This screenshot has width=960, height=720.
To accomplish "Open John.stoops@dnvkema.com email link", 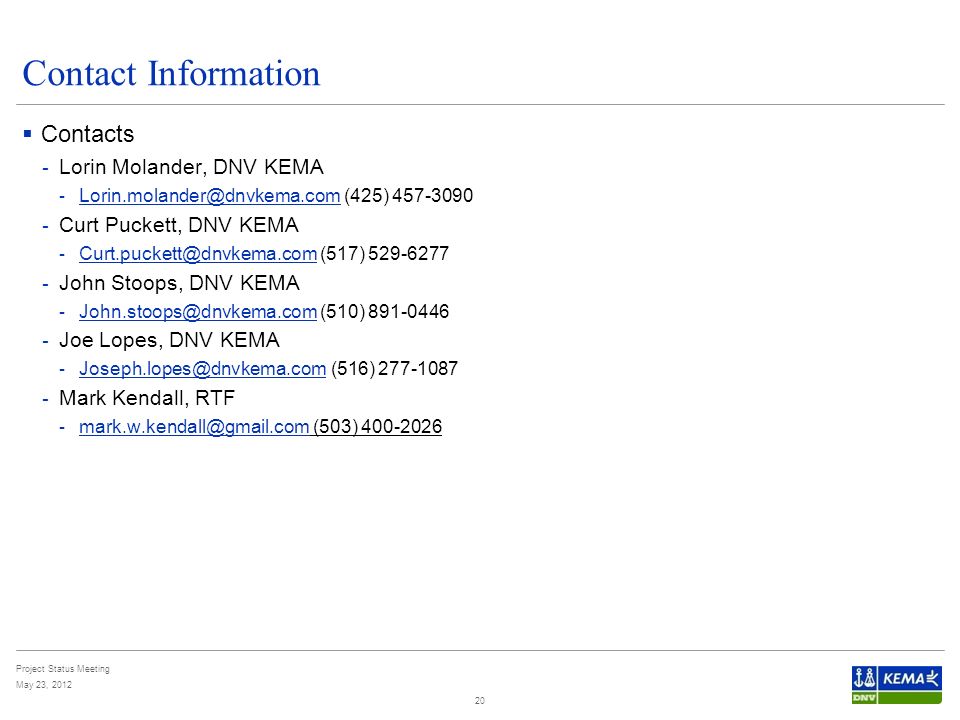I will point(198,312).
